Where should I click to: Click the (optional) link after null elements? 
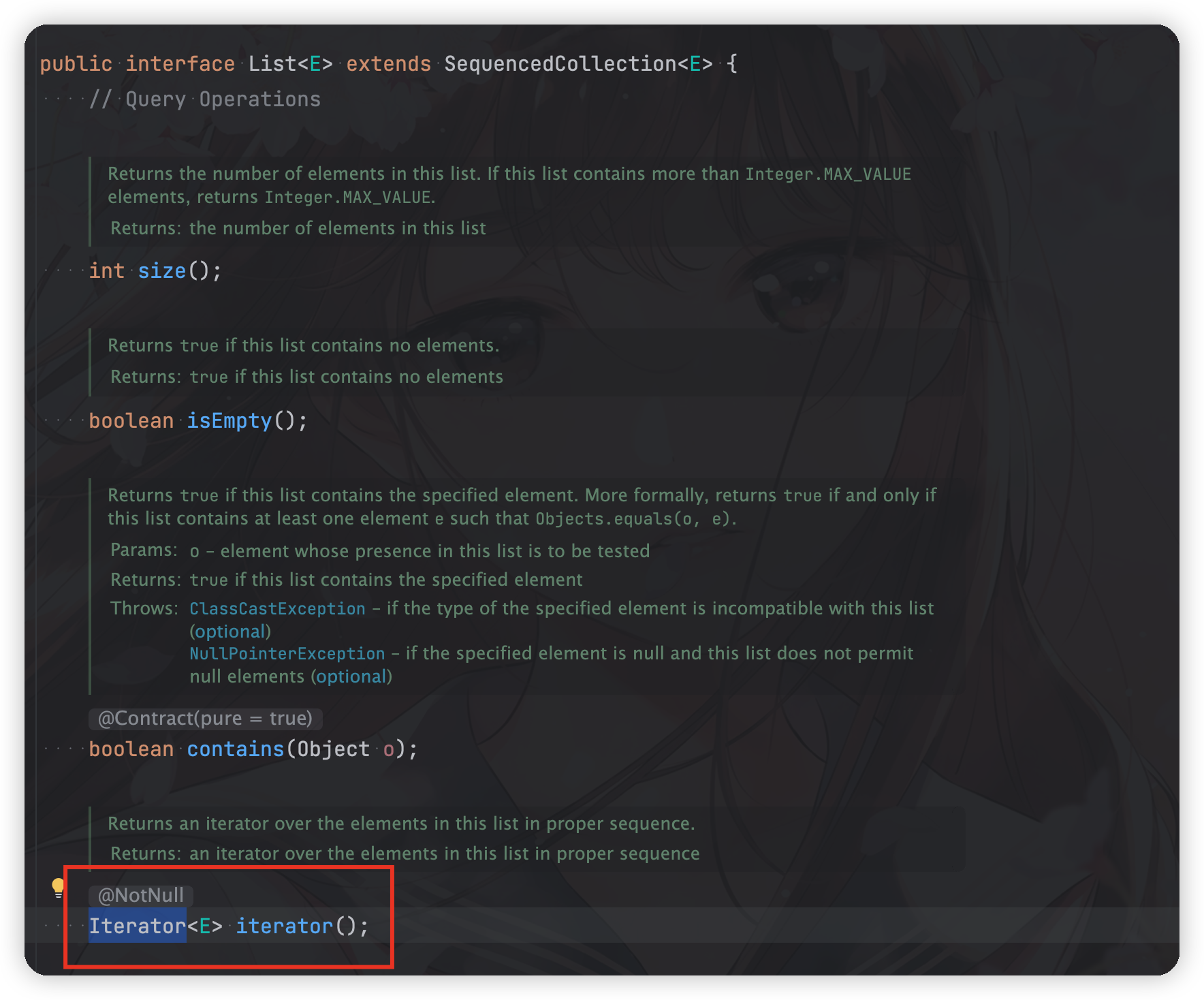click(x=351, y=676)
